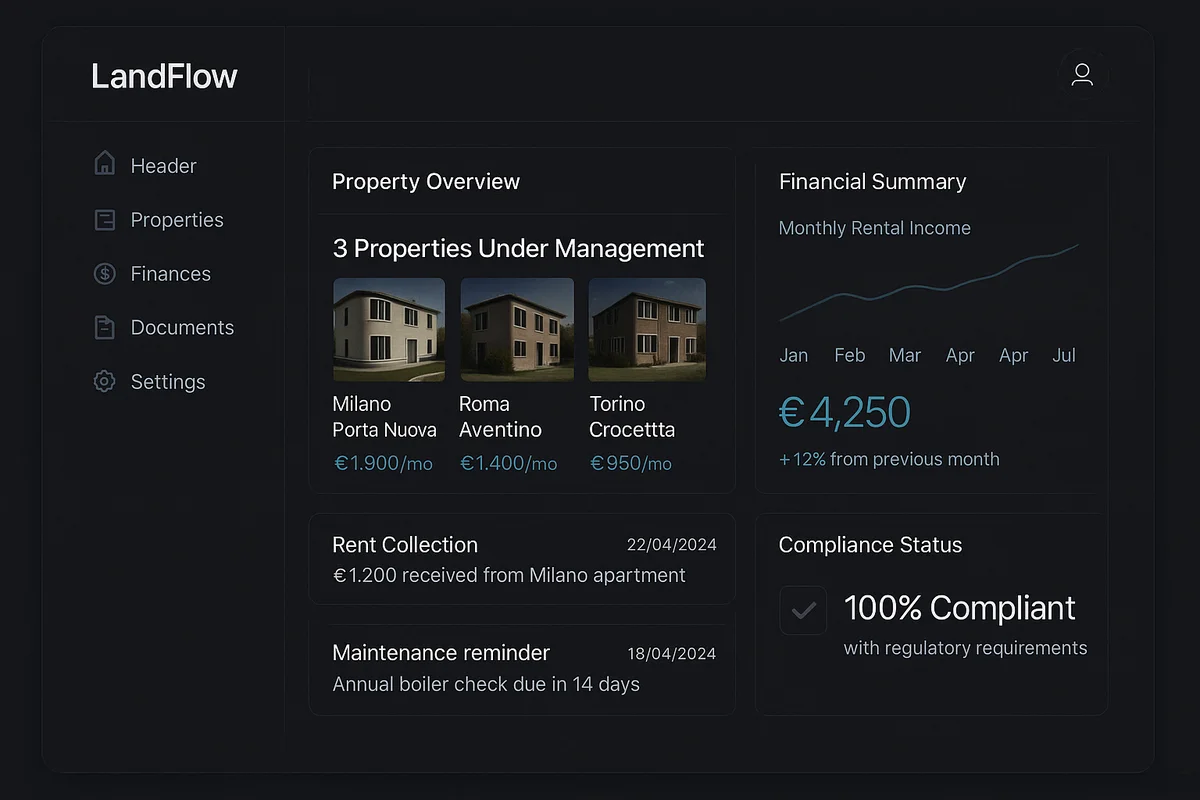Click the Documents page icon
This screenshot has width=1200, height=800.
pos(104,327)
